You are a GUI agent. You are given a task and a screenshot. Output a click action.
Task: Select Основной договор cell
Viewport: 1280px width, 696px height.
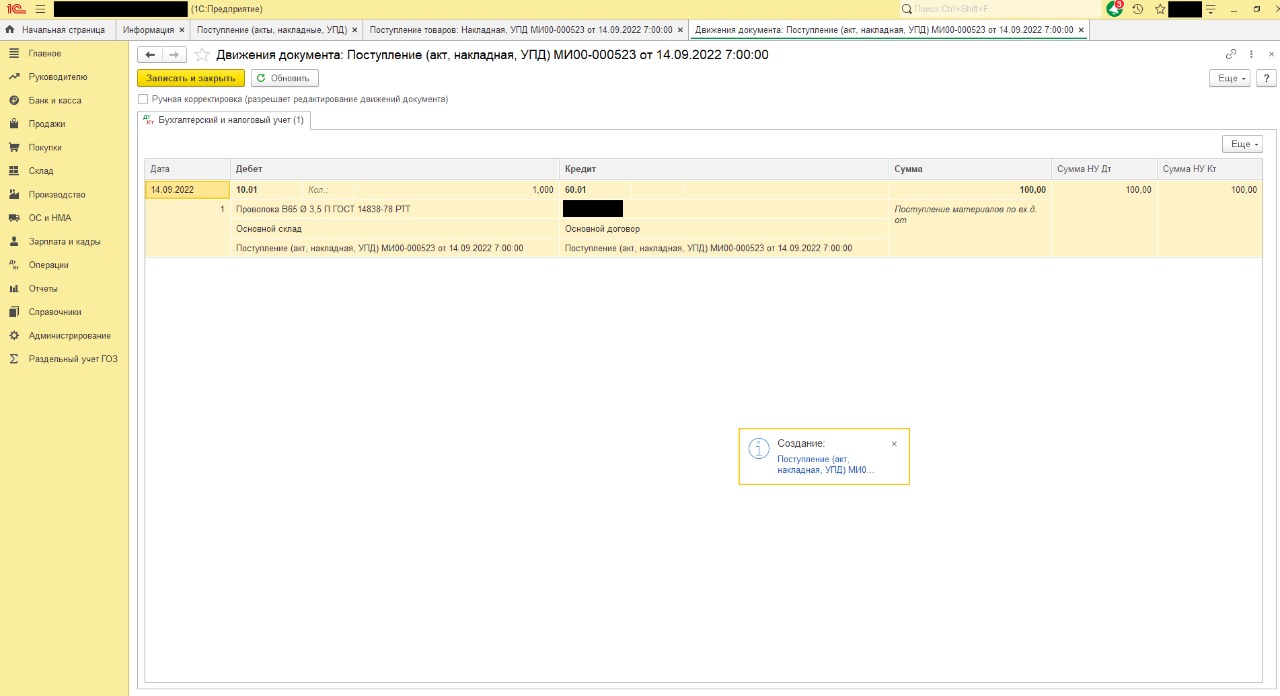click(x=725, y=229)
